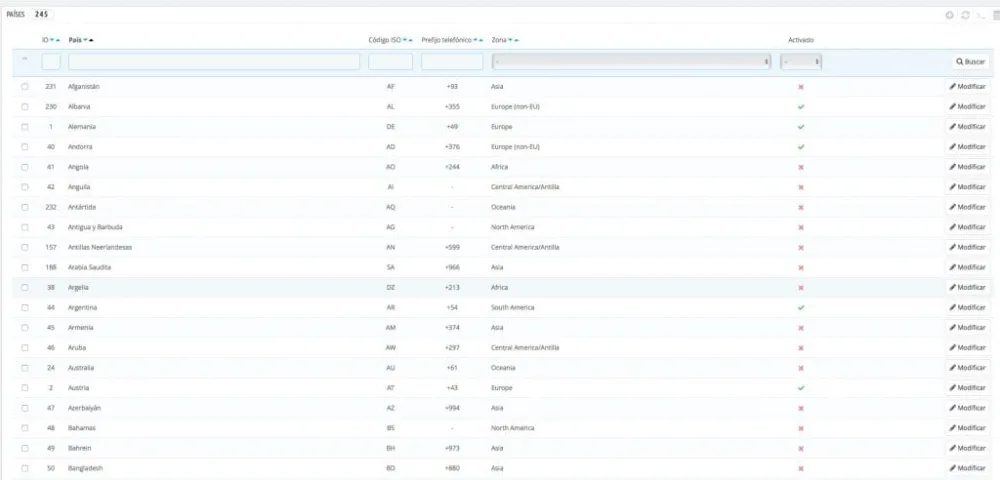
Task: Sort Zona column ascending
Action: 516,40
